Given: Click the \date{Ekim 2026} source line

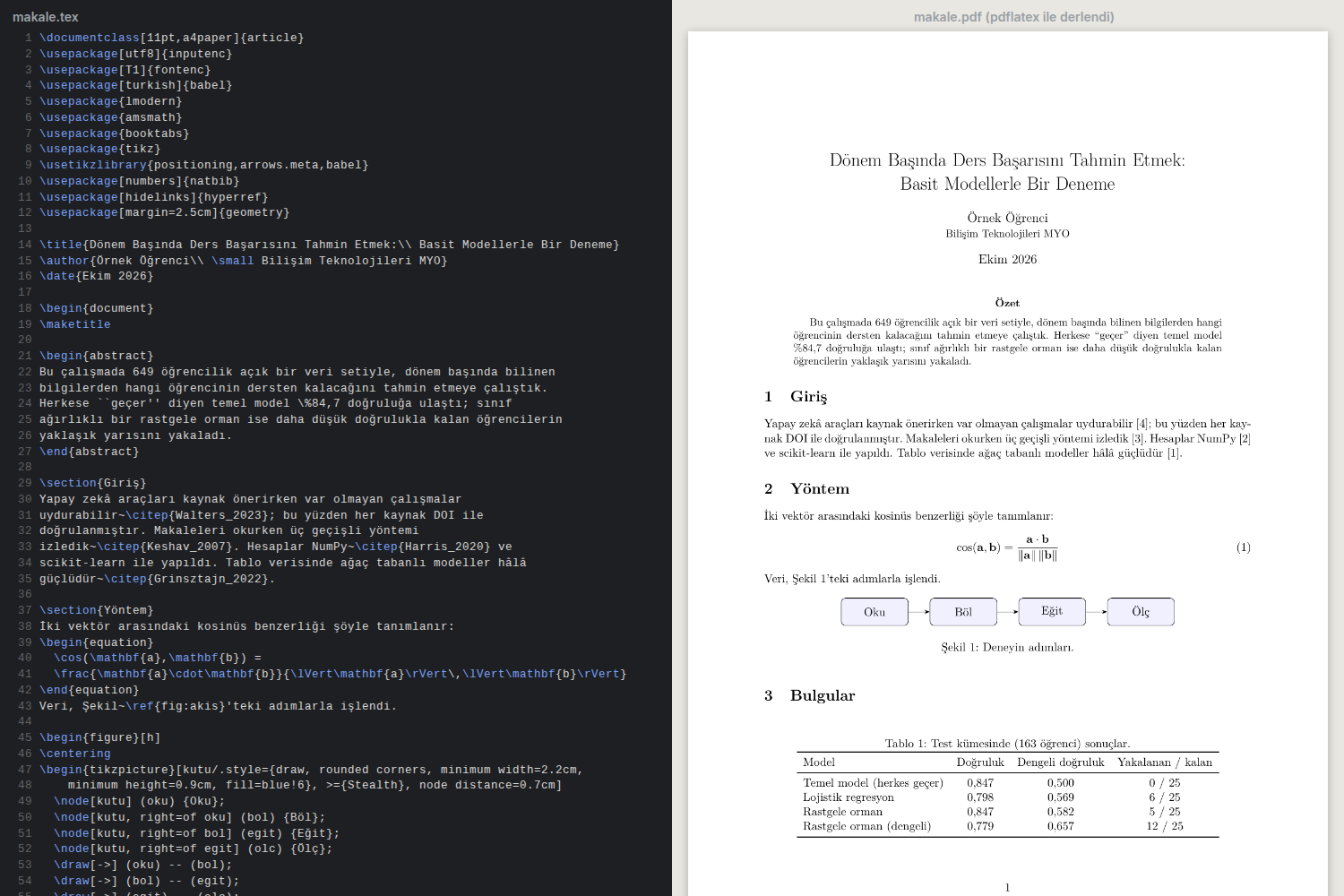Looking at the screenshot, I should click(97, 276).
